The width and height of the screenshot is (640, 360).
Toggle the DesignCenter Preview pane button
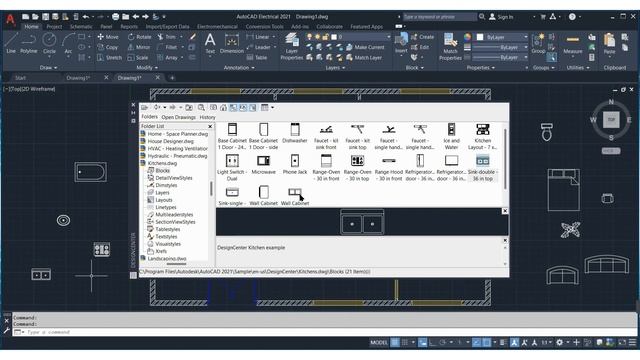click(243, 108)
